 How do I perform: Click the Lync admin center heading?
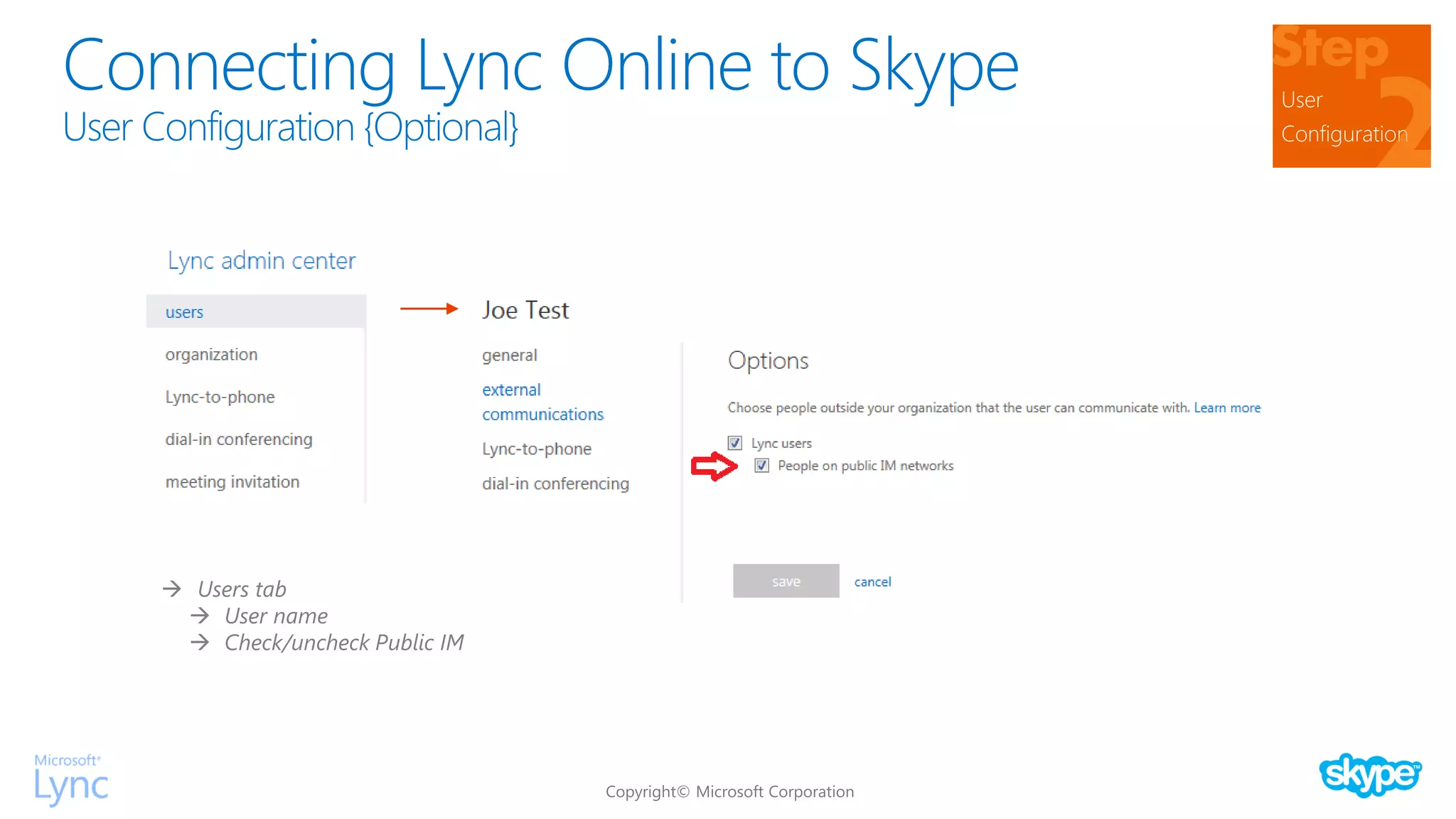[x=262, y=261]
